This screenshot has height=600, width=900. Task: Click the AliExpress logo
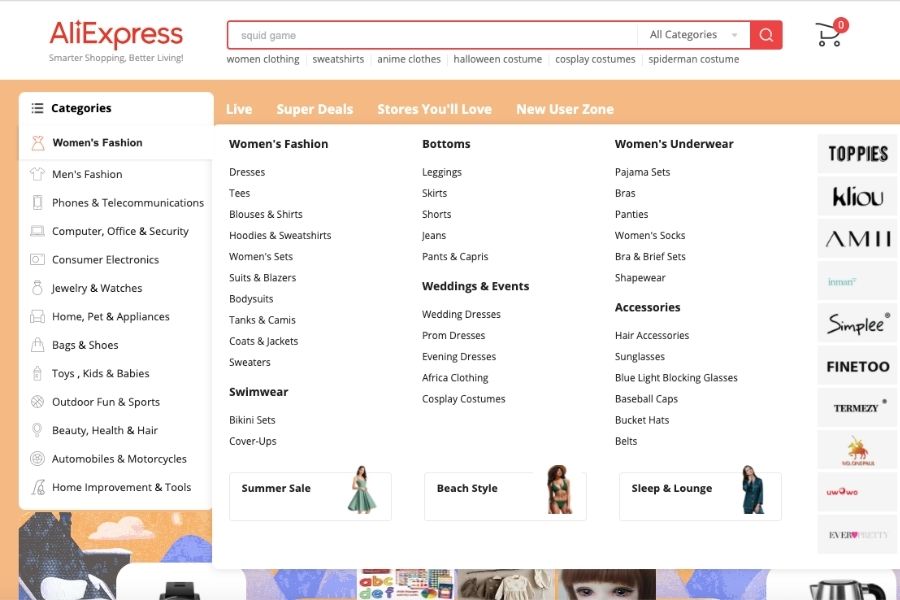pyautogui.click(x=116, y=35)
